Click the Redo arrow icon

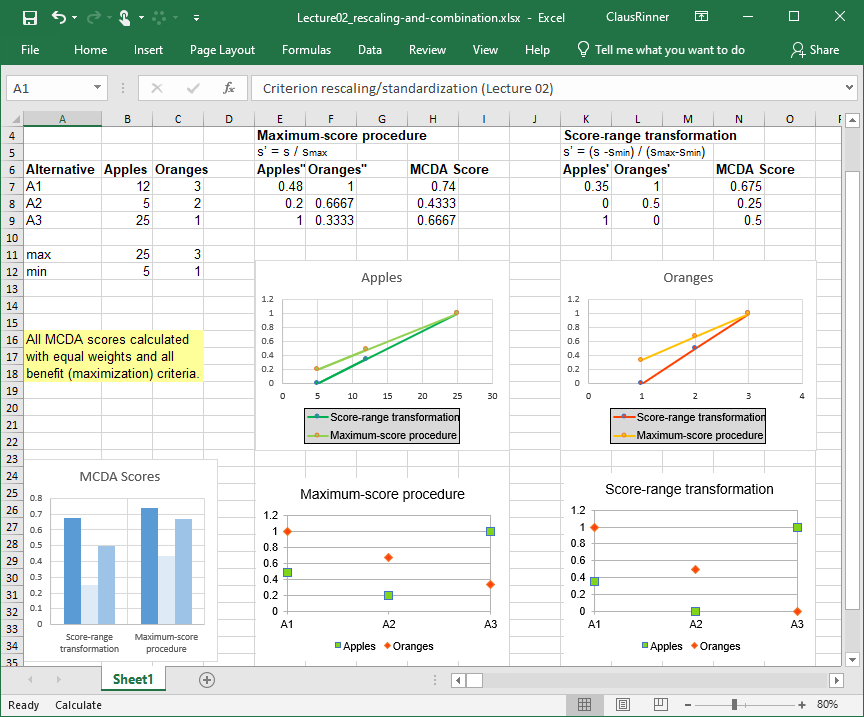(94, 18)
